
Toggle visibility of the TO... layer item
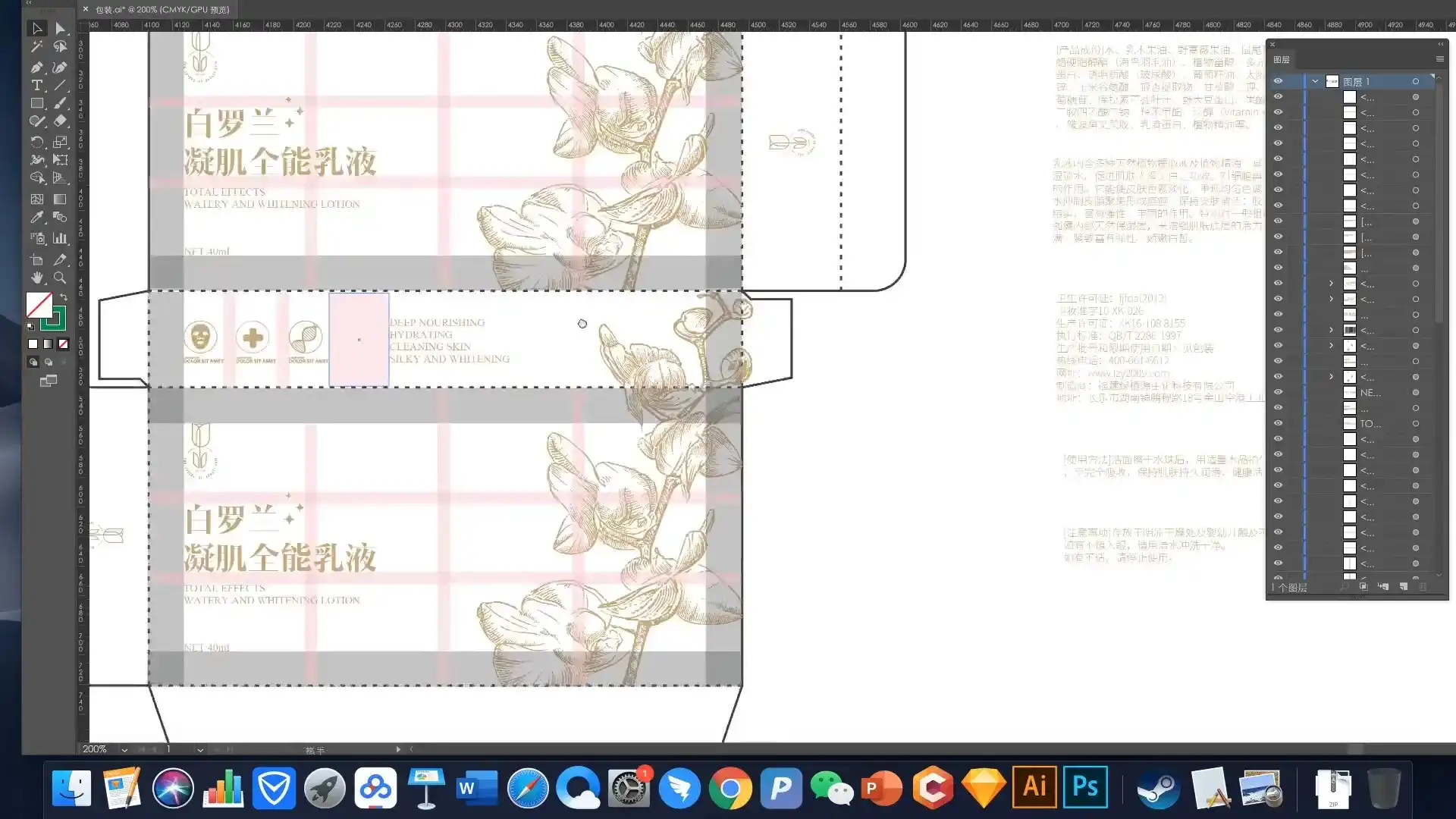click(x=1278, y=423)
